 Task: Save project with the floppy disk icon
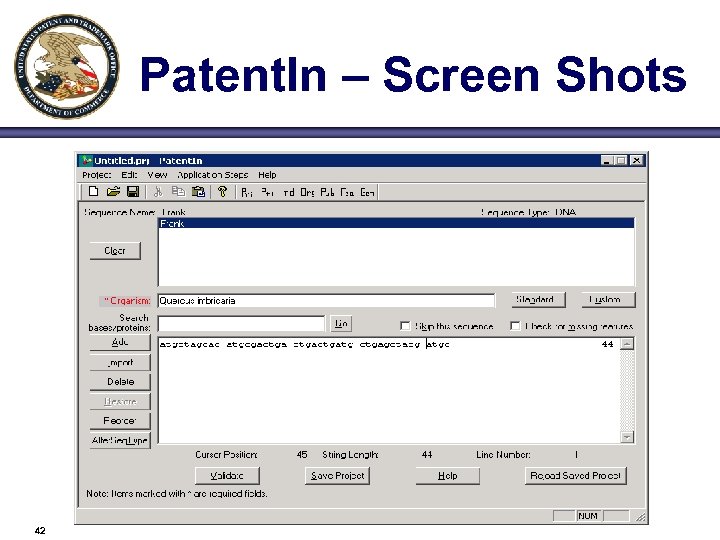(133, 191)
